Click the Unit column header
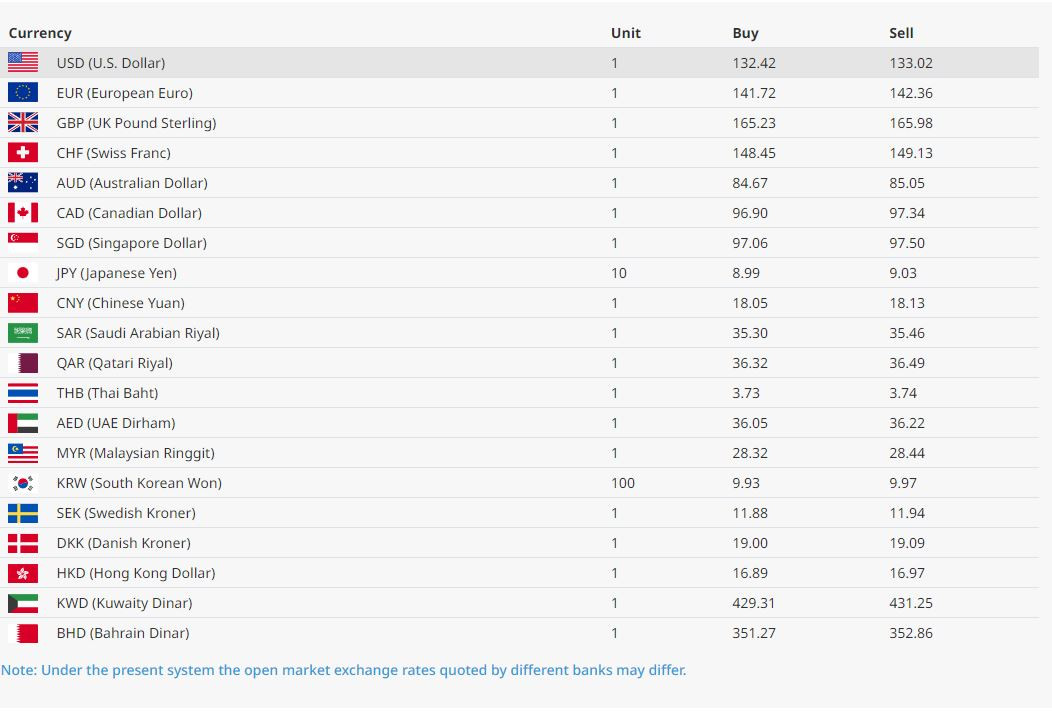Image resolution: width=1052 pixels, height=715 pixels. pyautogui.click(x=625, y=33)
